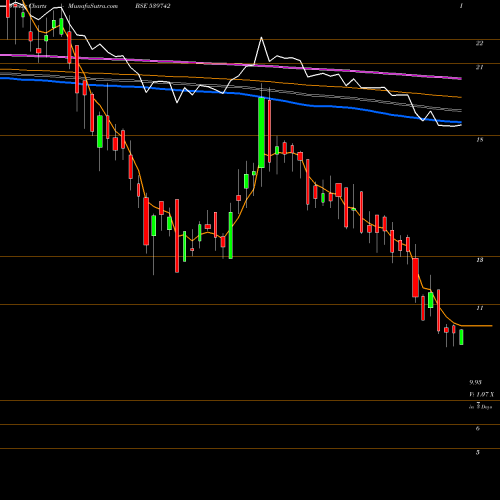500x500 pixels.
Task: Click the 5 price axis label
Action: click(478, 452)
